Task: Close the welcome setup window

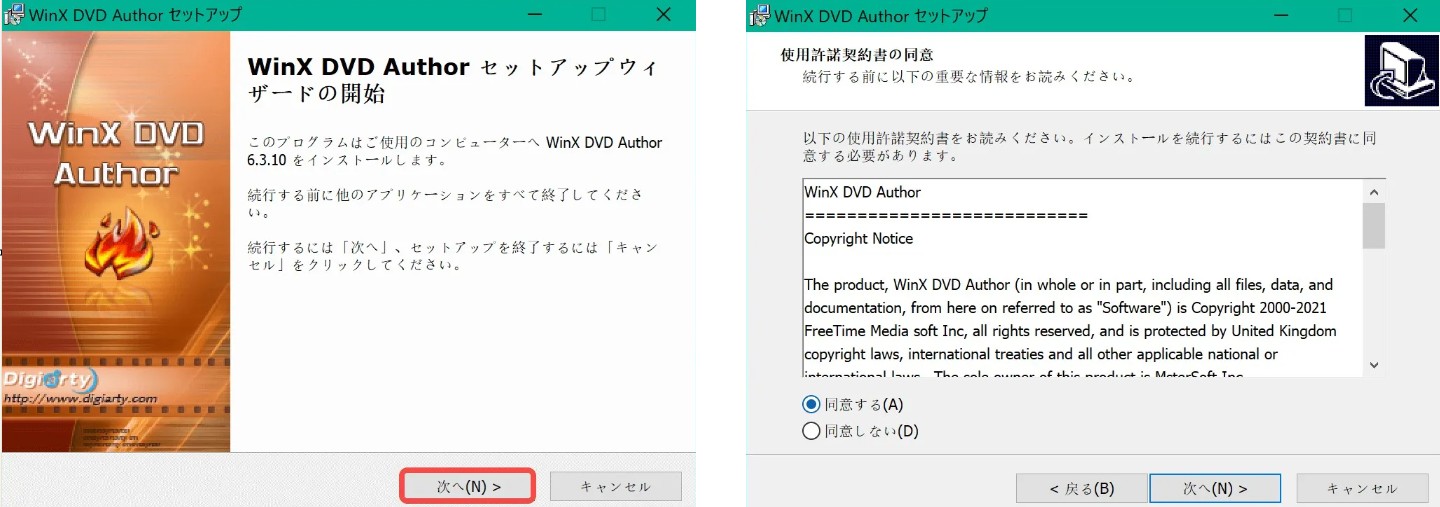Action: coord(663,15)
